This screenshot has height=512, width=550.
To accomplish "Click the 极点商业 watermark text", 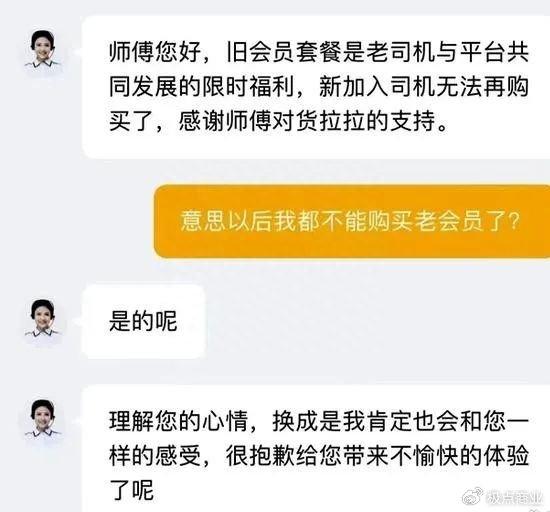I will [514, 497].
